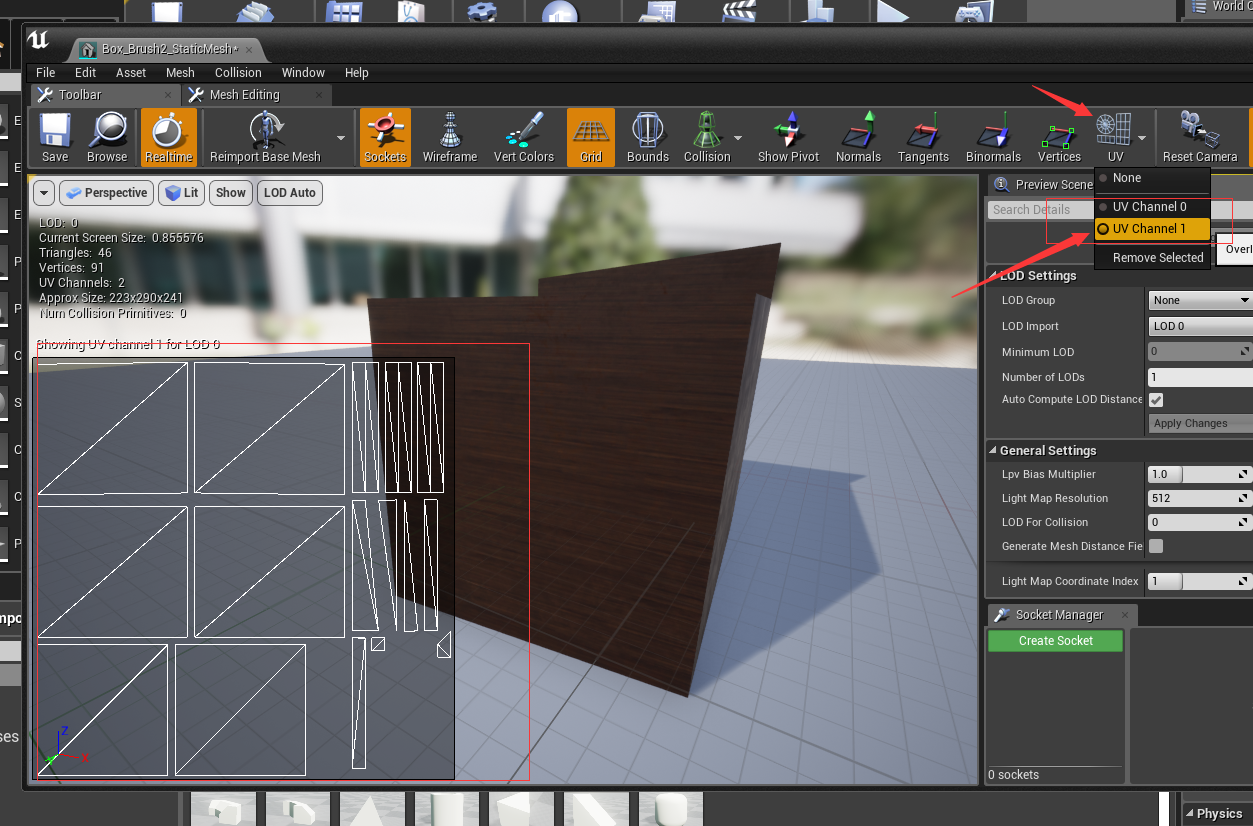The height and width of the screenshot is (826, 1253).
Task: Uncheck Auto Compute LOD Distance checkbox
Action: pos(1156,400)
